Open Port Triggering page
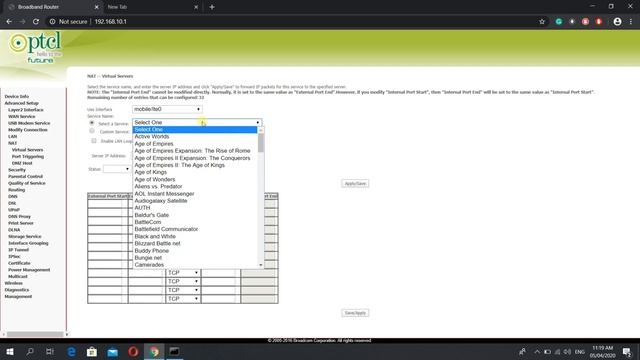This screenshot has width=640, height=360. coord(28,156)
